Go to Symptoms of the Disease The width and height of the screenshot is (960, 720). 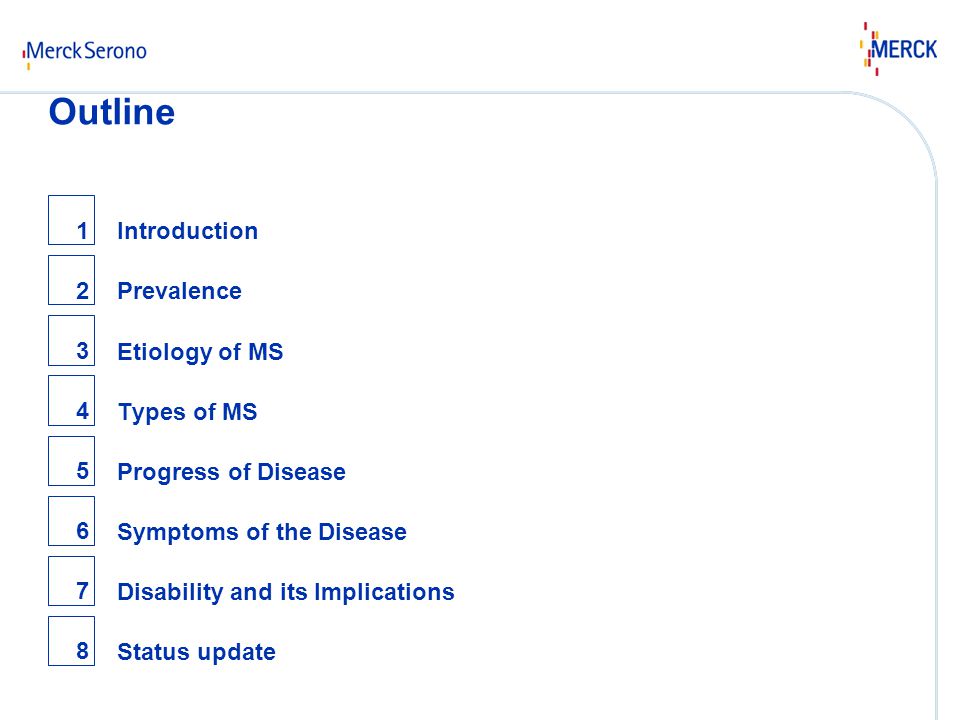(262, 532)
